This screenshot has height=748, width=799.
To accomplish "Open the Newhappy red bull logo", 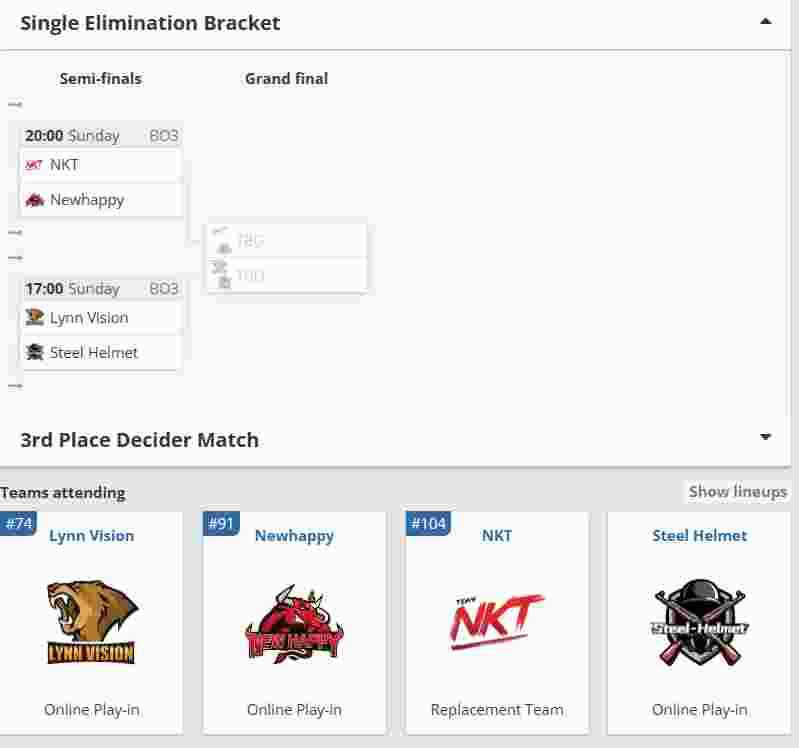I will click(x=295, y=625).
